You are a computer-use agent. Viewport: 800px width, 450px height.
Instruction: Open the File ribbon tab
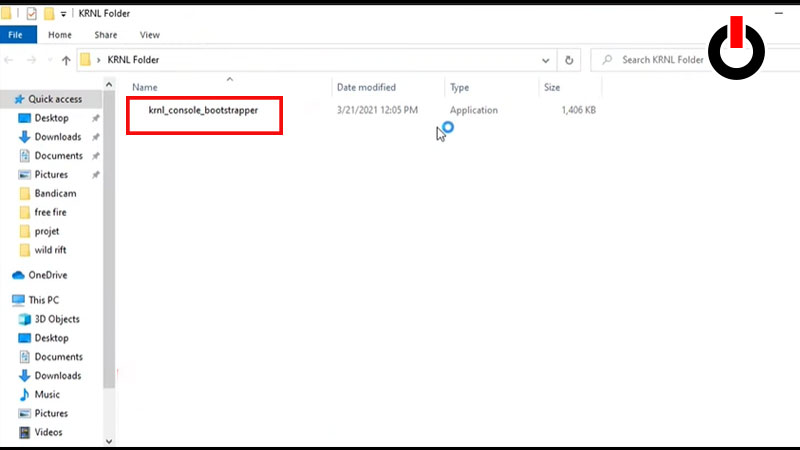[18, 35]
